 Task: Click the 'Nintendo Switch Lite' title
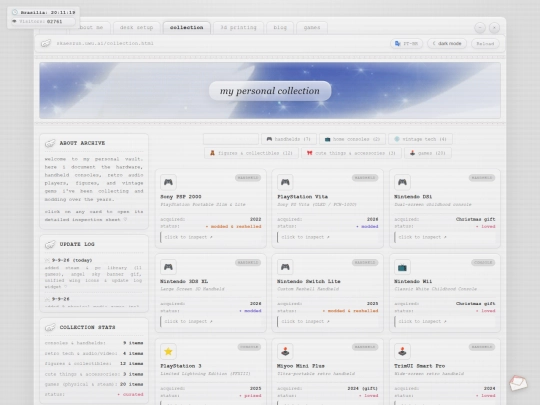tap(309, 281)
